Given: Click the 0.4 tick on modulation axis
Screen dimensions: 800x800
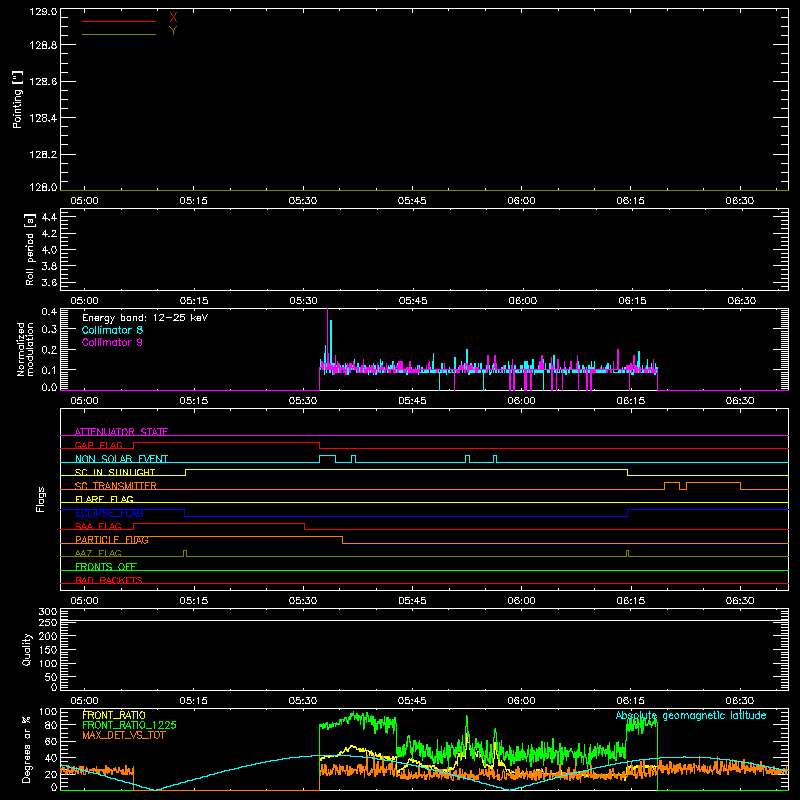Looking at the screenshot, I should click(49, 312).
